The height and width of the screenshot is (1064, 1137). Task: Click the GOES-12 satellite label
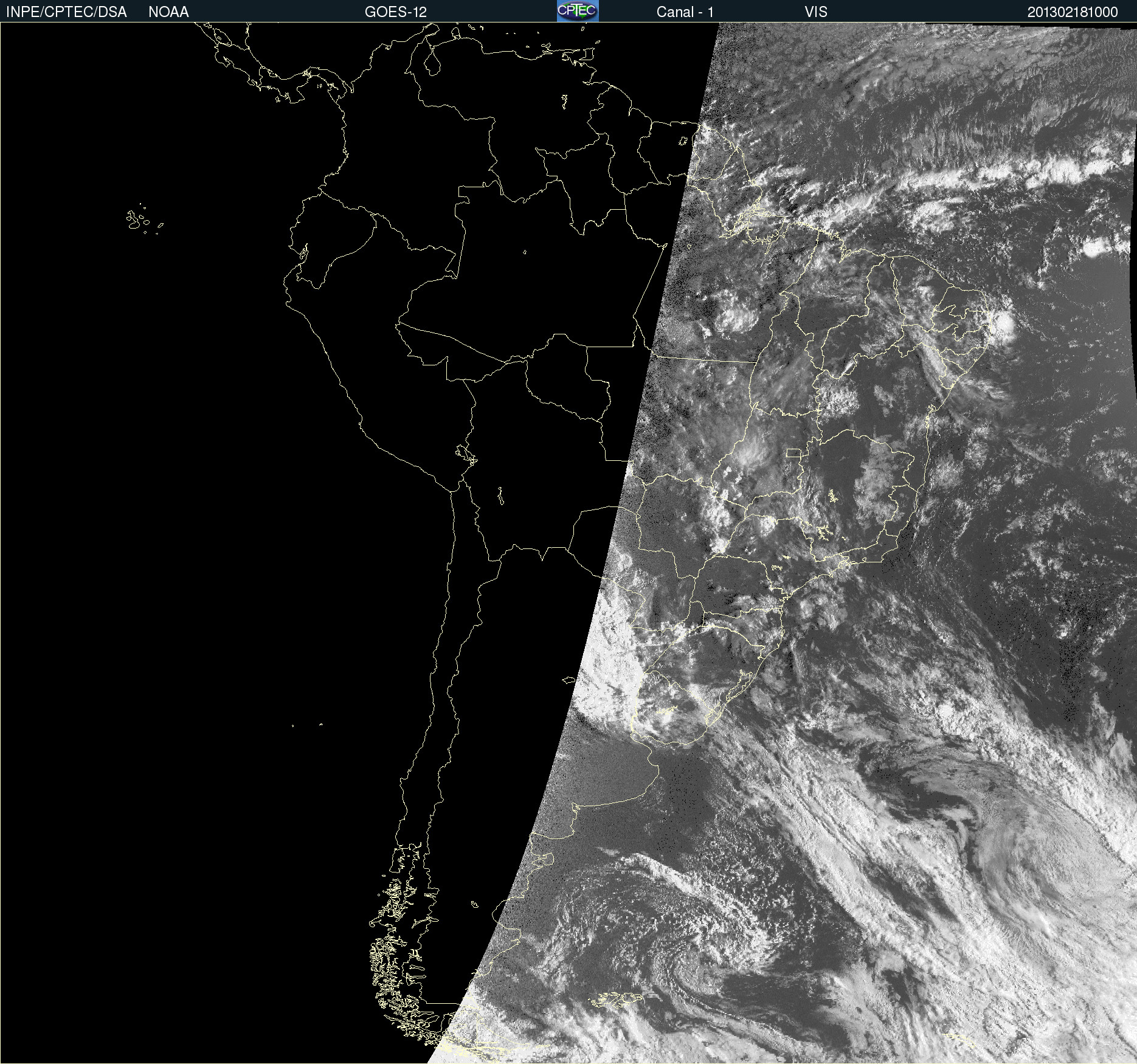pos(396,12)
